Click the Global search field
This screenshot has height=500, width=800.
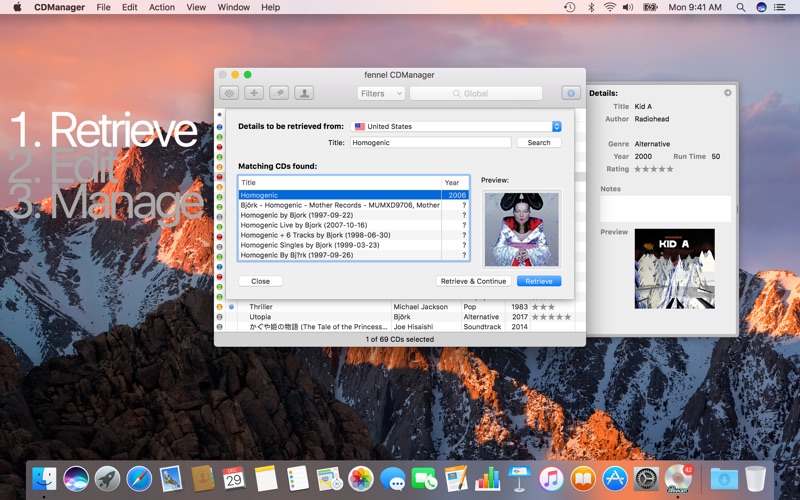[x=476, y=93]
